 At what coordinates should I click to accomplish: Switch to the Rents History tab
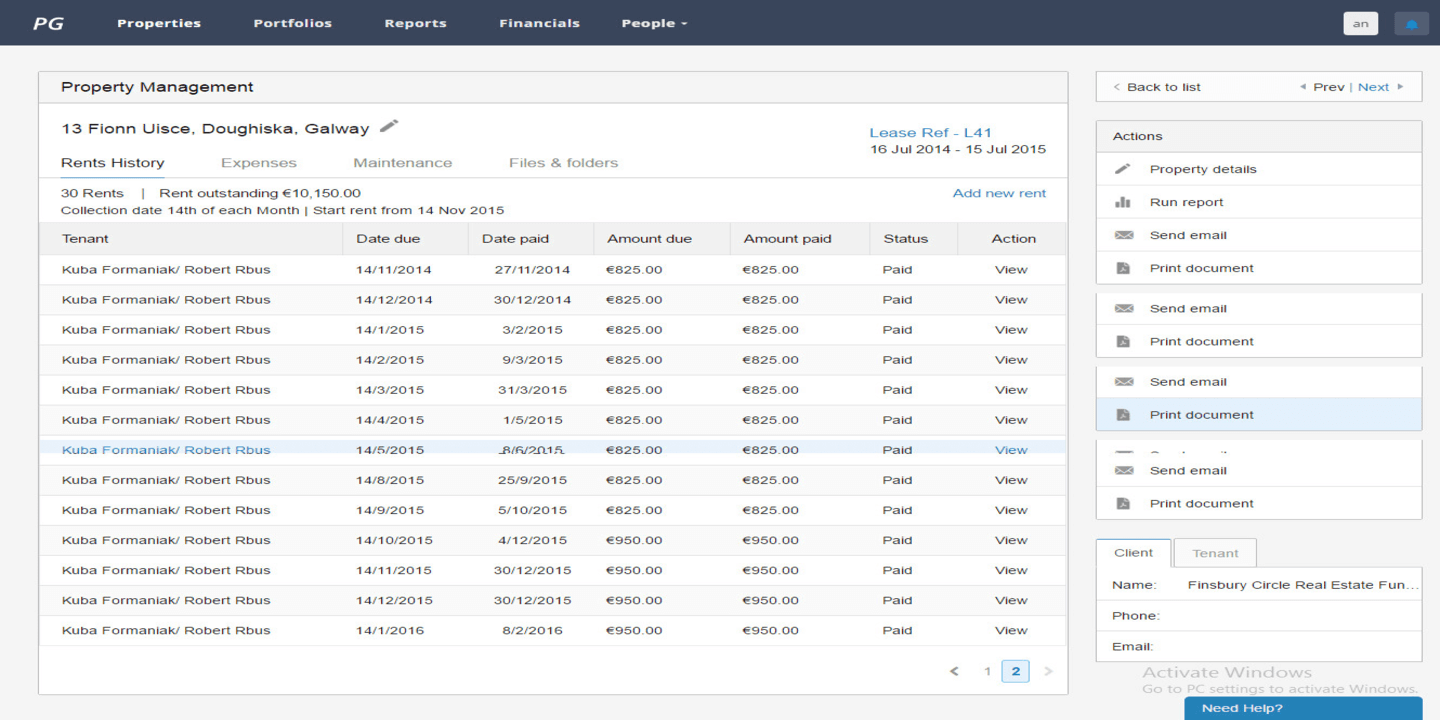[x=113, y=163]
